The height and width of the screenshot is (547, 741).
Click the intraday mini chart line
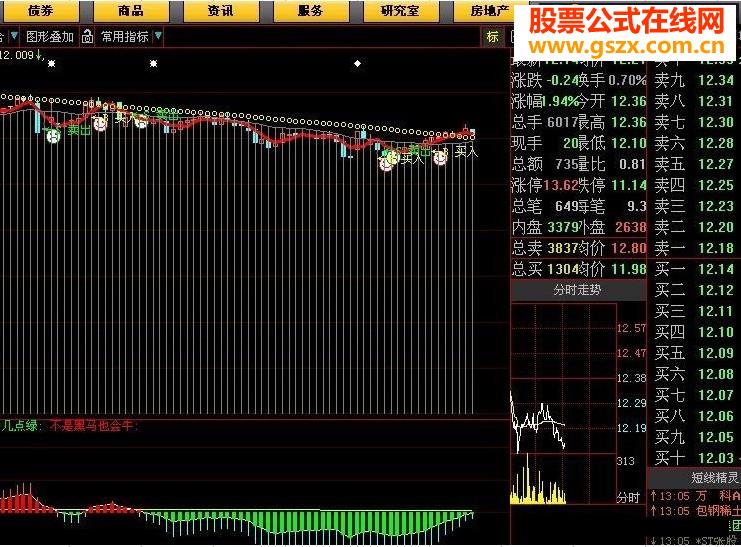tap(538, 421)
